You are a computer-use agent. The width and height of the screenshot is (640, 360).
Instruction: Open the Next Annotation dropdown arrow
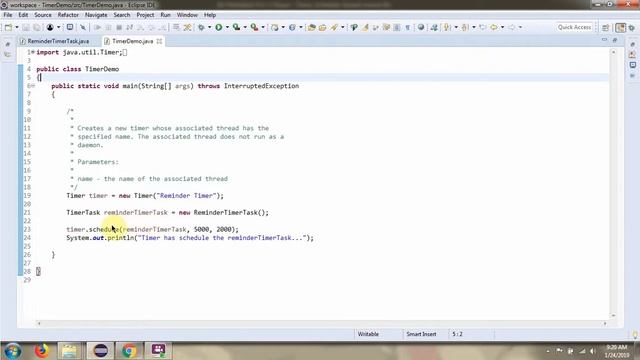(456, 27)
